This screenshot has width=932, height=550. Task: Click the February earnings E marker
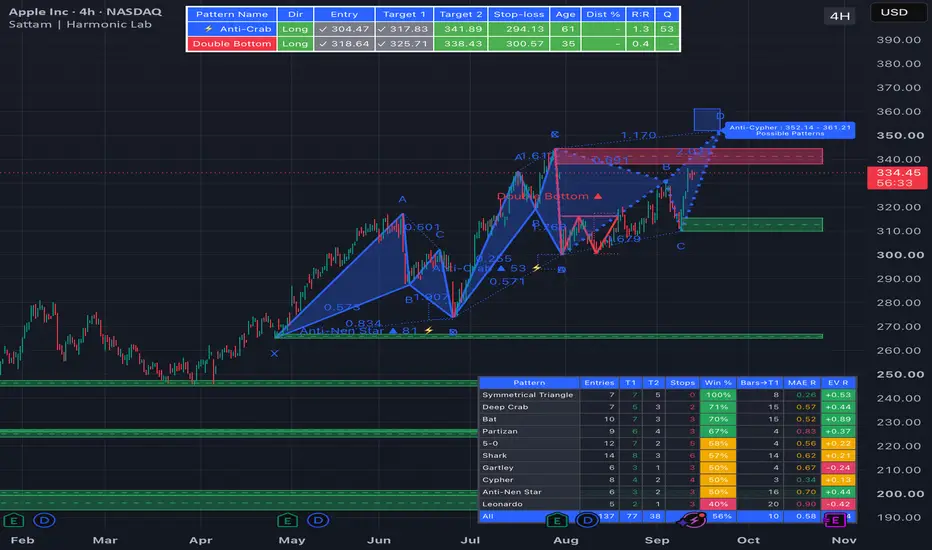pos(13,521)
